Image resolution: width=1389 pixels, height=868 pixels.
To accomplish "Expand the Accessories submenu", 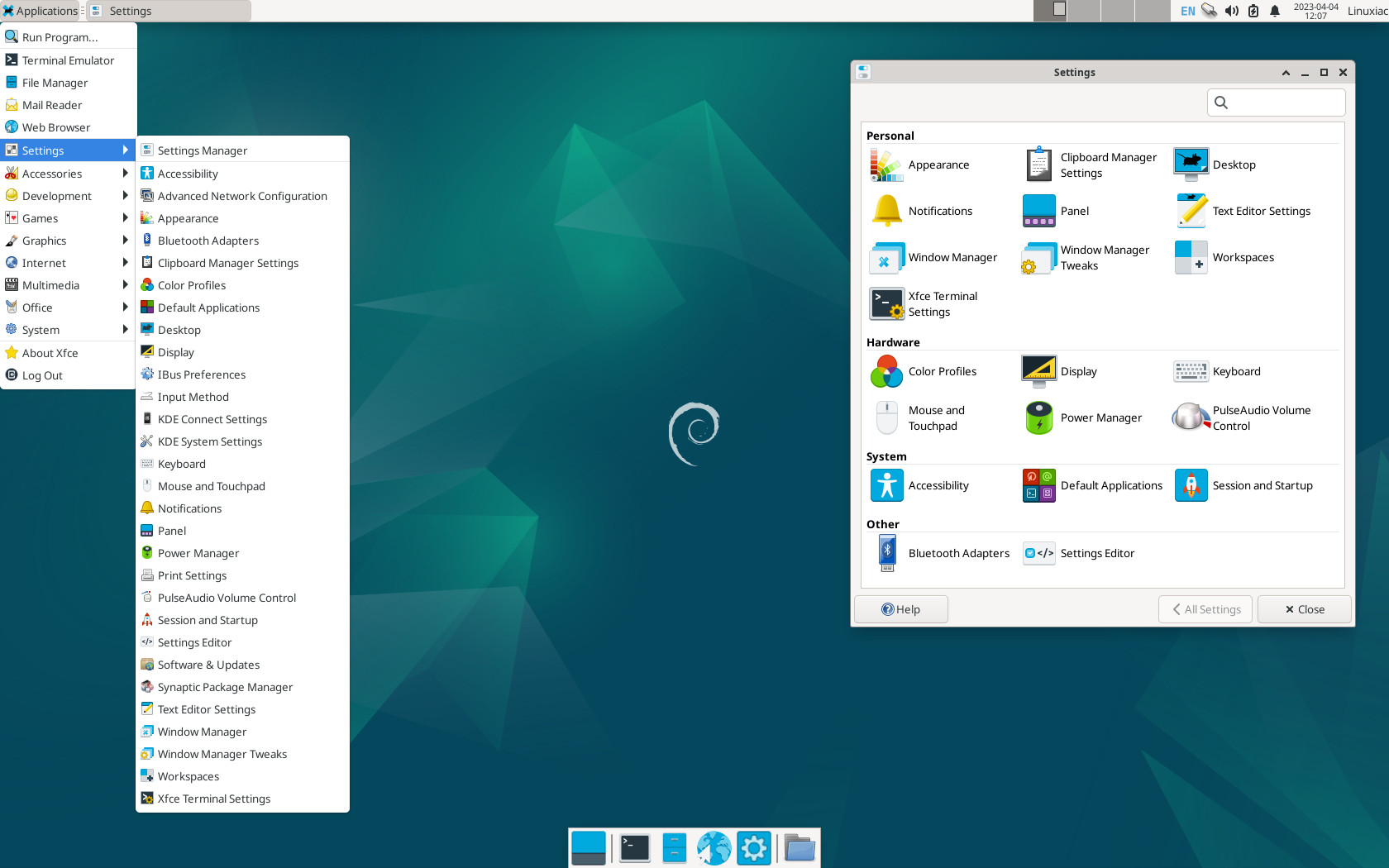I will point(68,174).
